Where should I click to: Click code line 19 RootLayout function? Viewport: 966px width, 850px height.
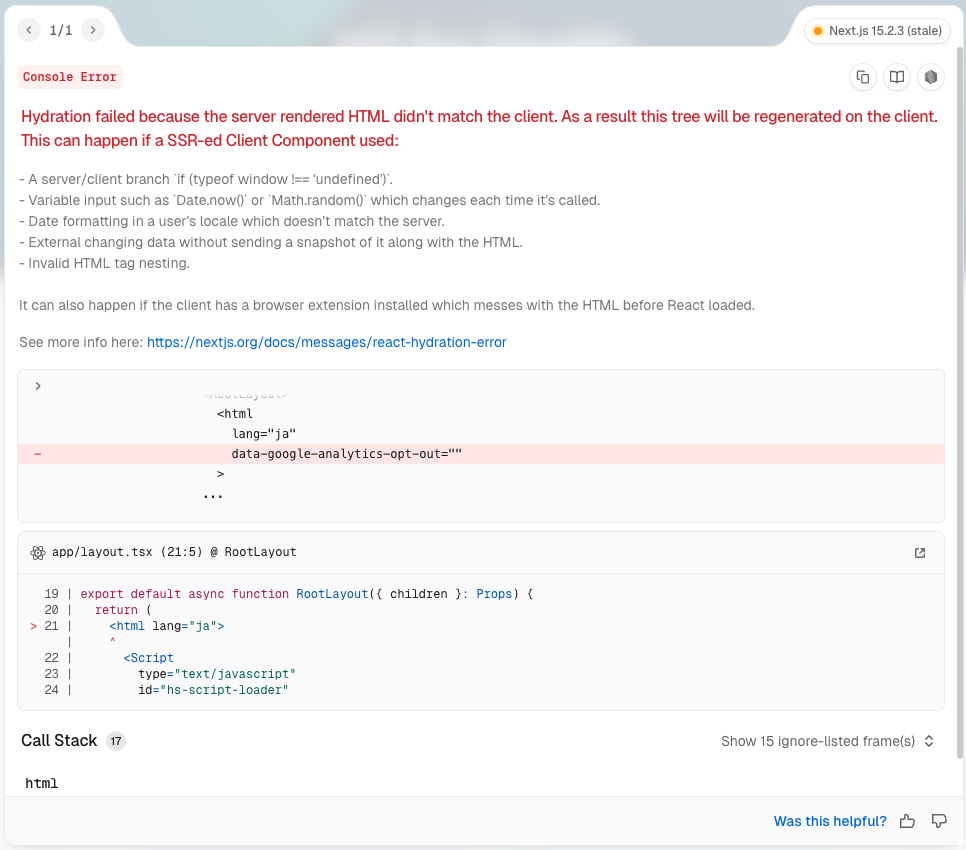point(307,594)
